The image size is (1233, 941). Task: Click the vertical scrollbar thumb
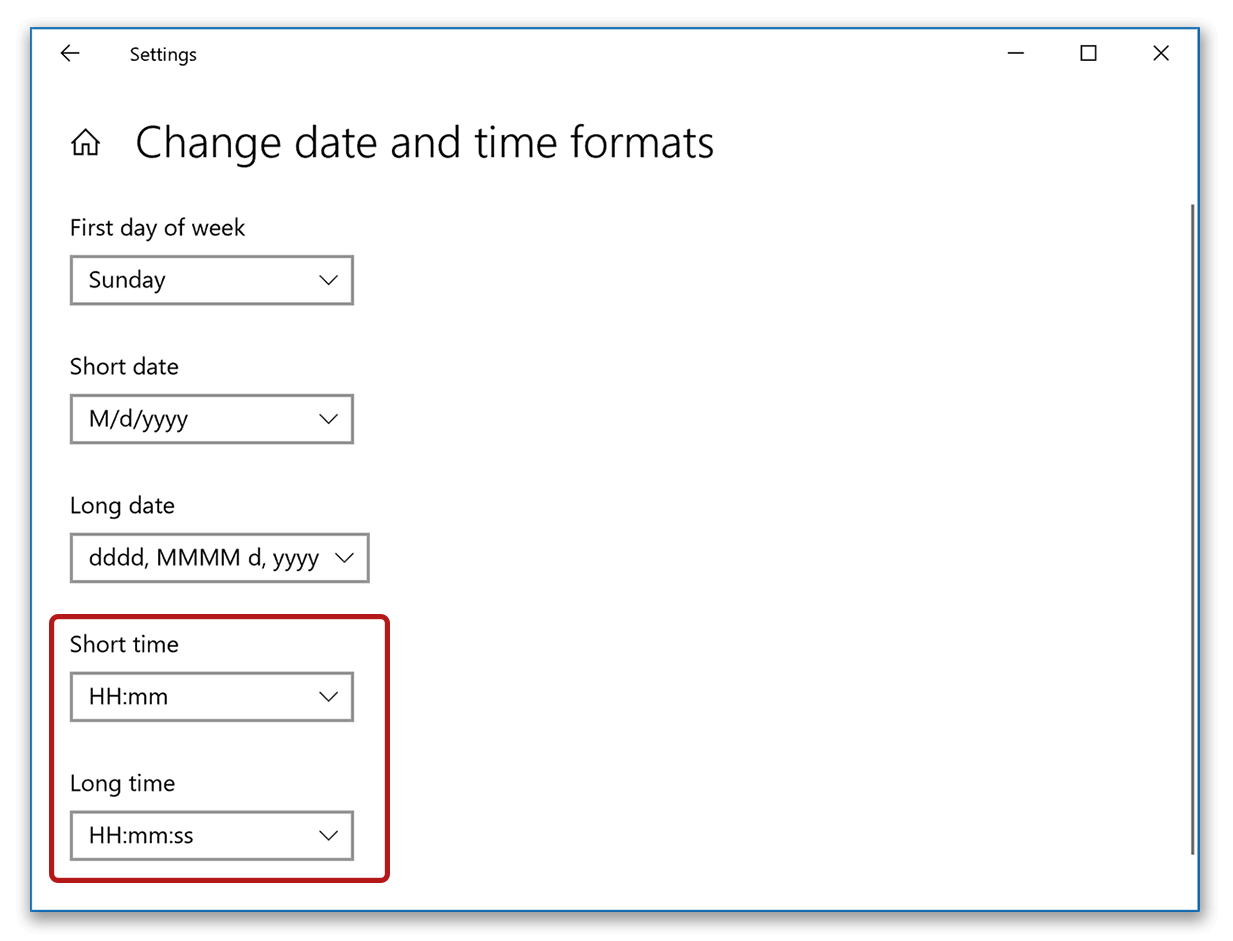1193,528
